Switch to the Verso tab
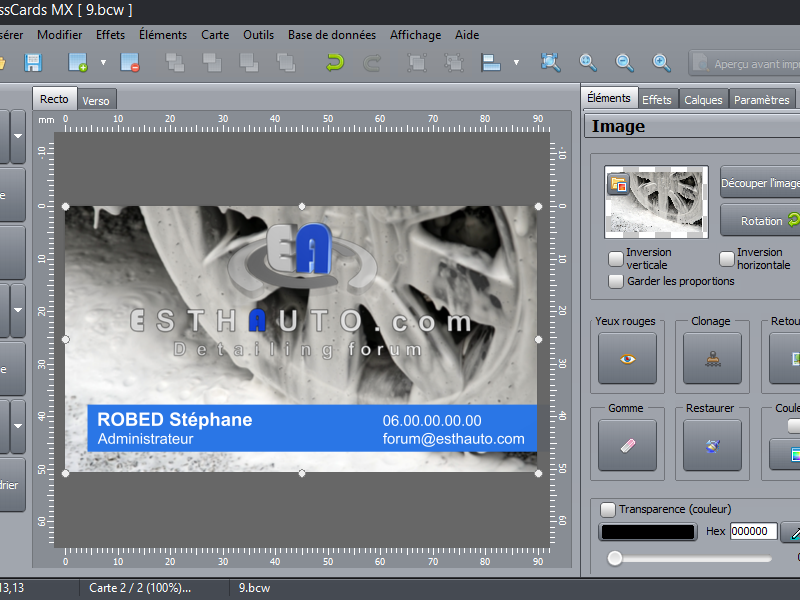This screenshot has height=600, width=800. point(96,101)
